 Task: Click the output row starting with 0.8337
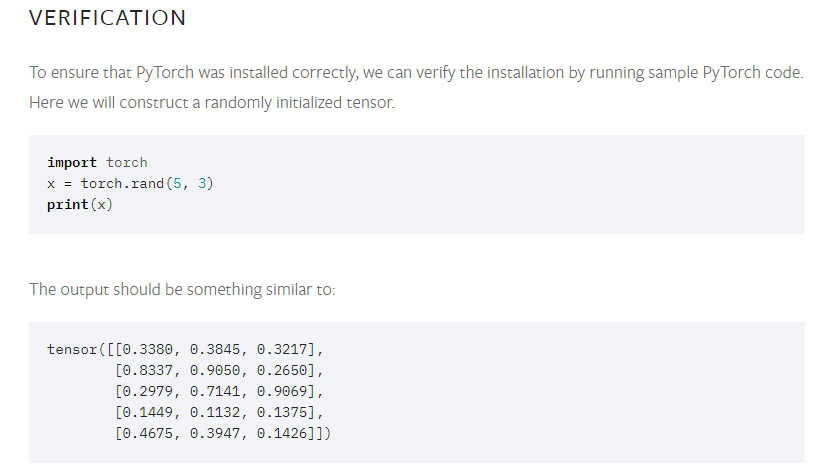(219, 370)
